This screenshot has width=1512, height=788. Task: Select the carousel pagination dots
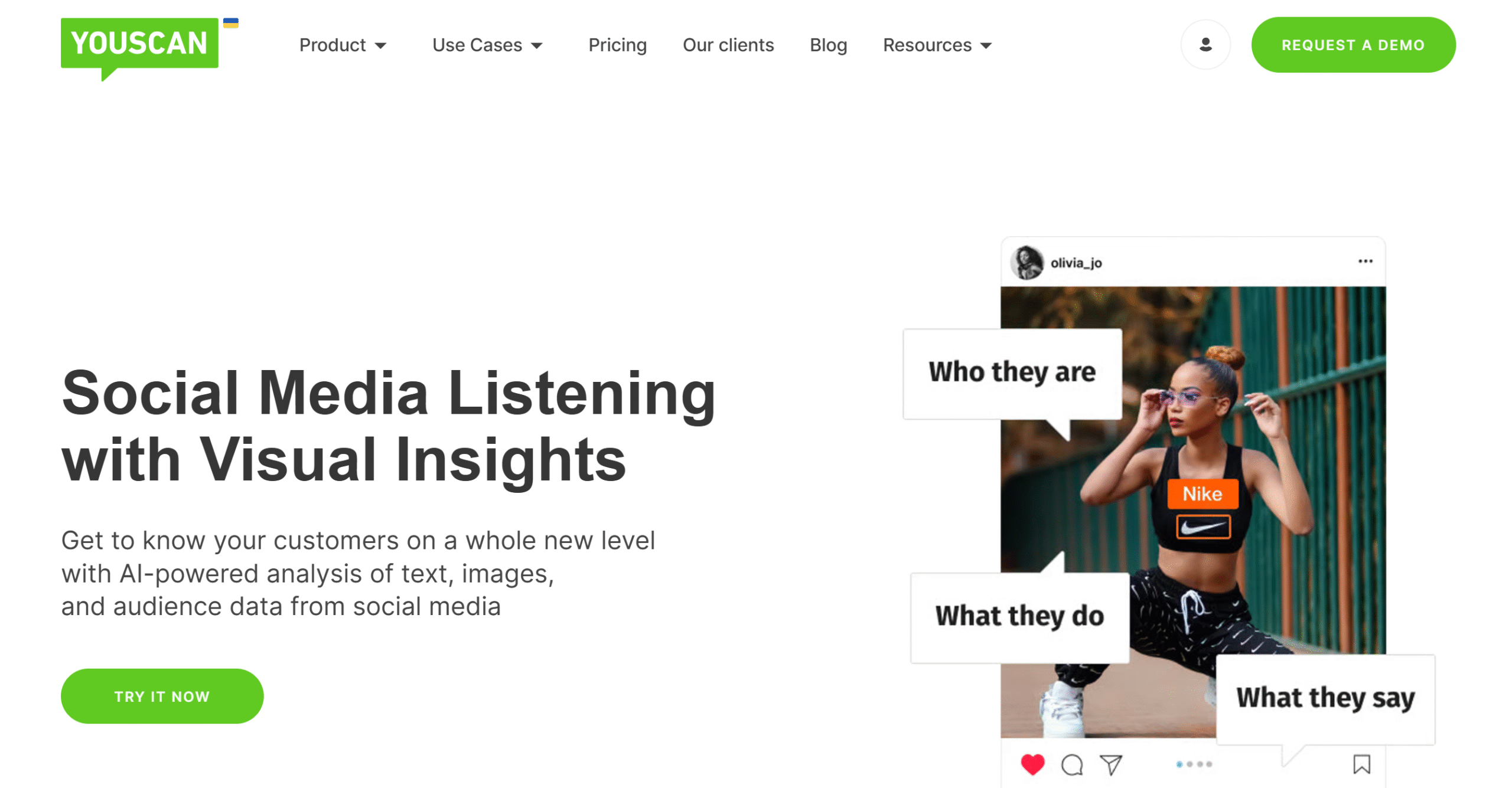(1194, 764)
